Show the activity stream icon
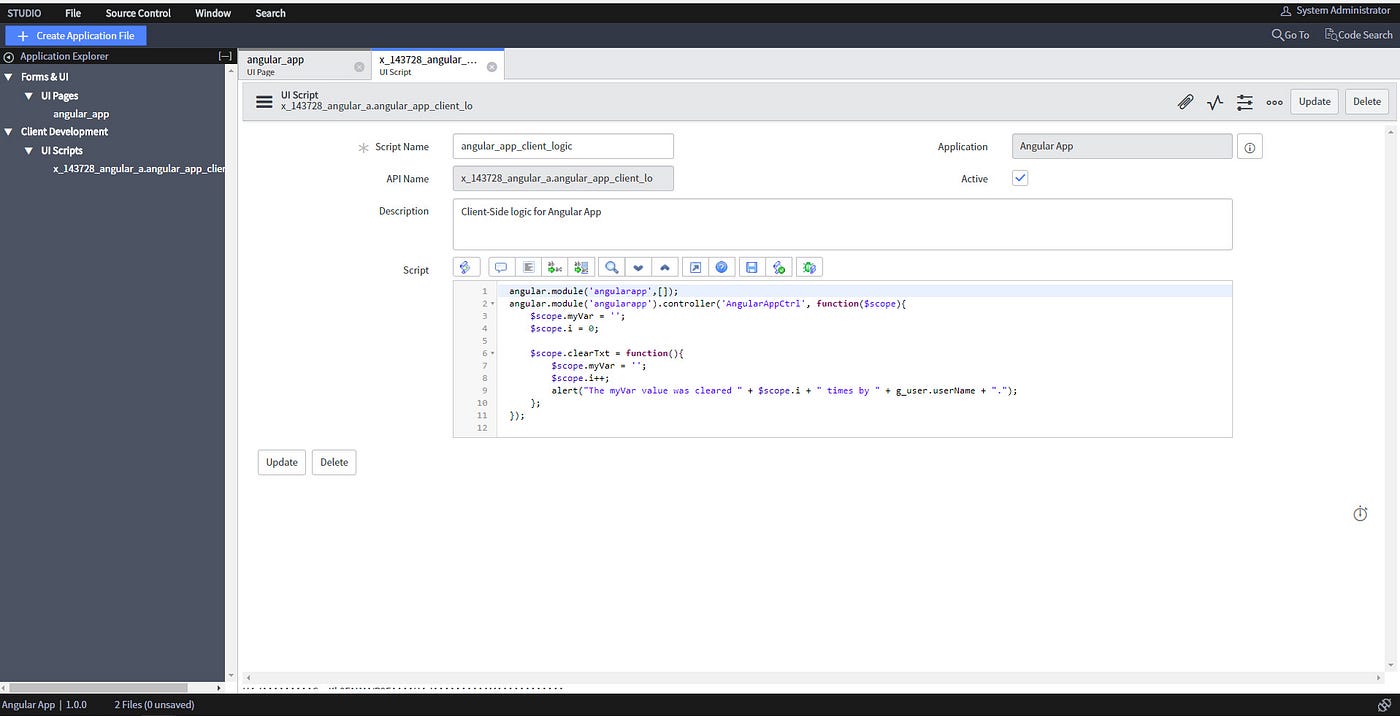1400x716 pixels. point(1214,101)
